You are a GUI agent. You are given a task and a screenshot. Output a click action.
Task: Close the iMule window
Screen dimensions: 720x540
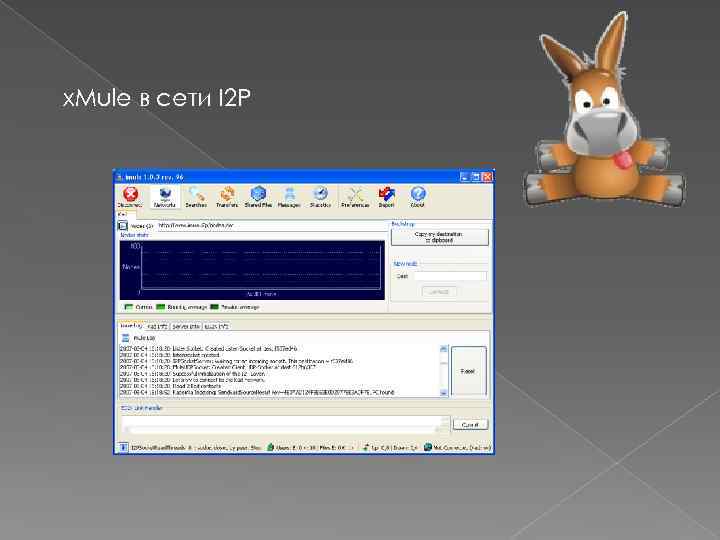[487, 177]
